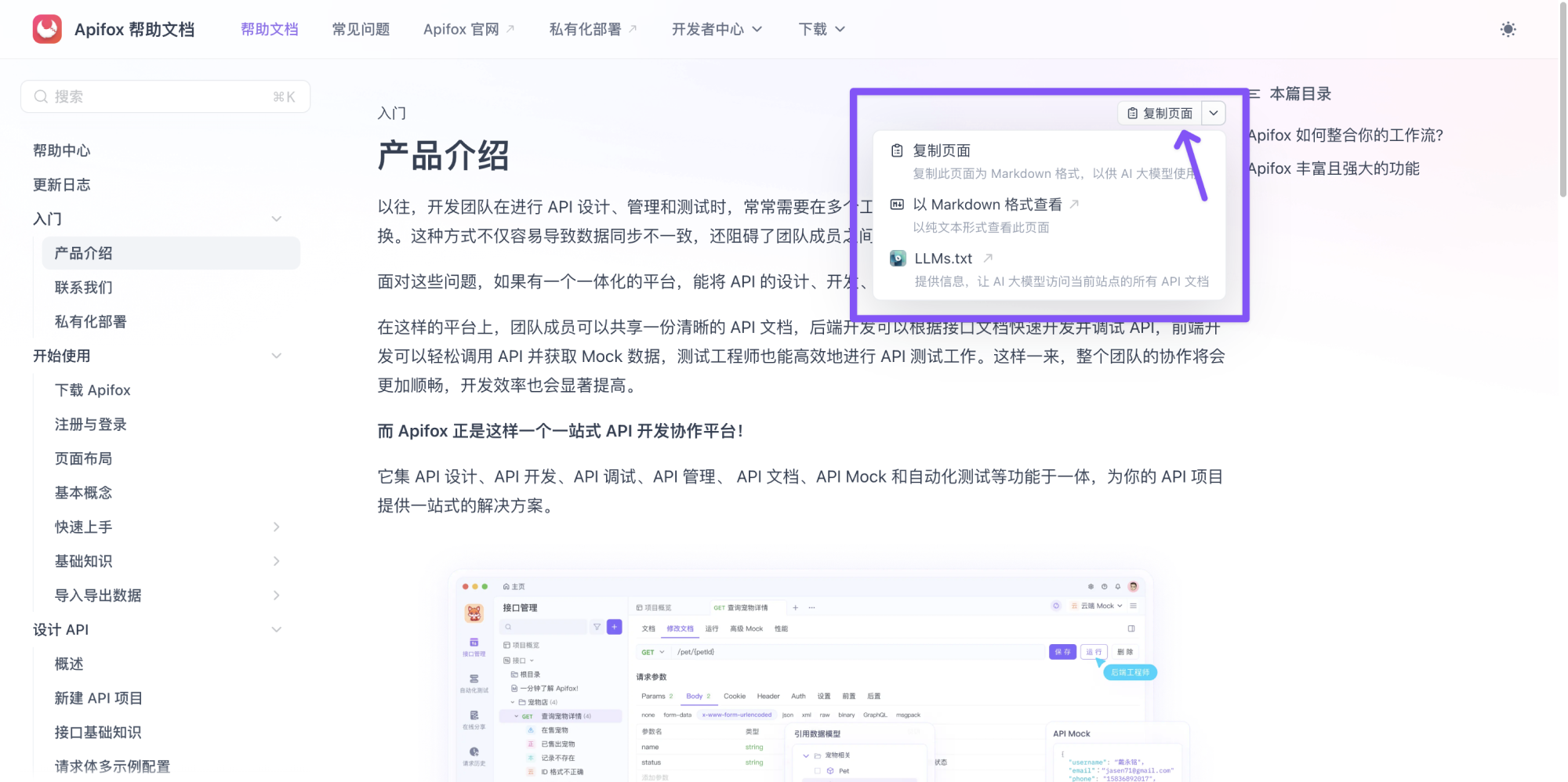Click the 产品介绍 page heading

443,155
